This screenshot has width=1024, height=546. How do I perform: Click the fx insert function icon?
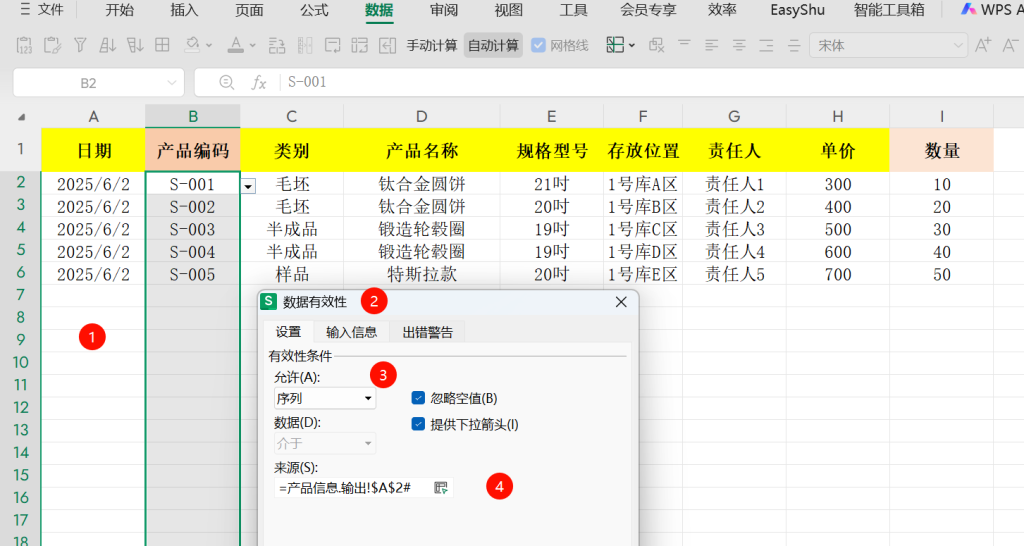259,82
